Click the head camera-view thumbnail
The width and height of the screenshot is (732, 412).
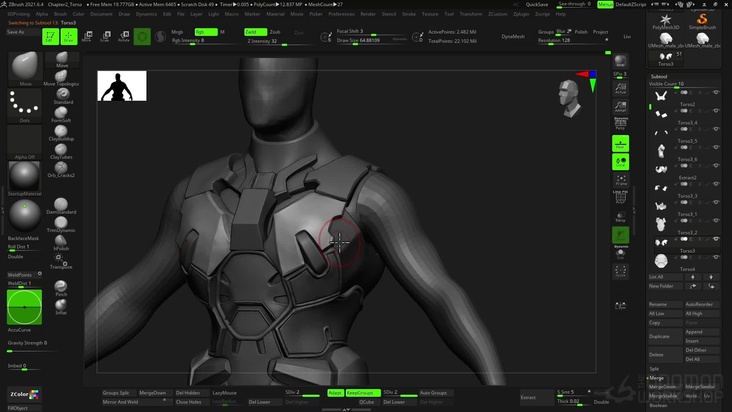point(570,98)
